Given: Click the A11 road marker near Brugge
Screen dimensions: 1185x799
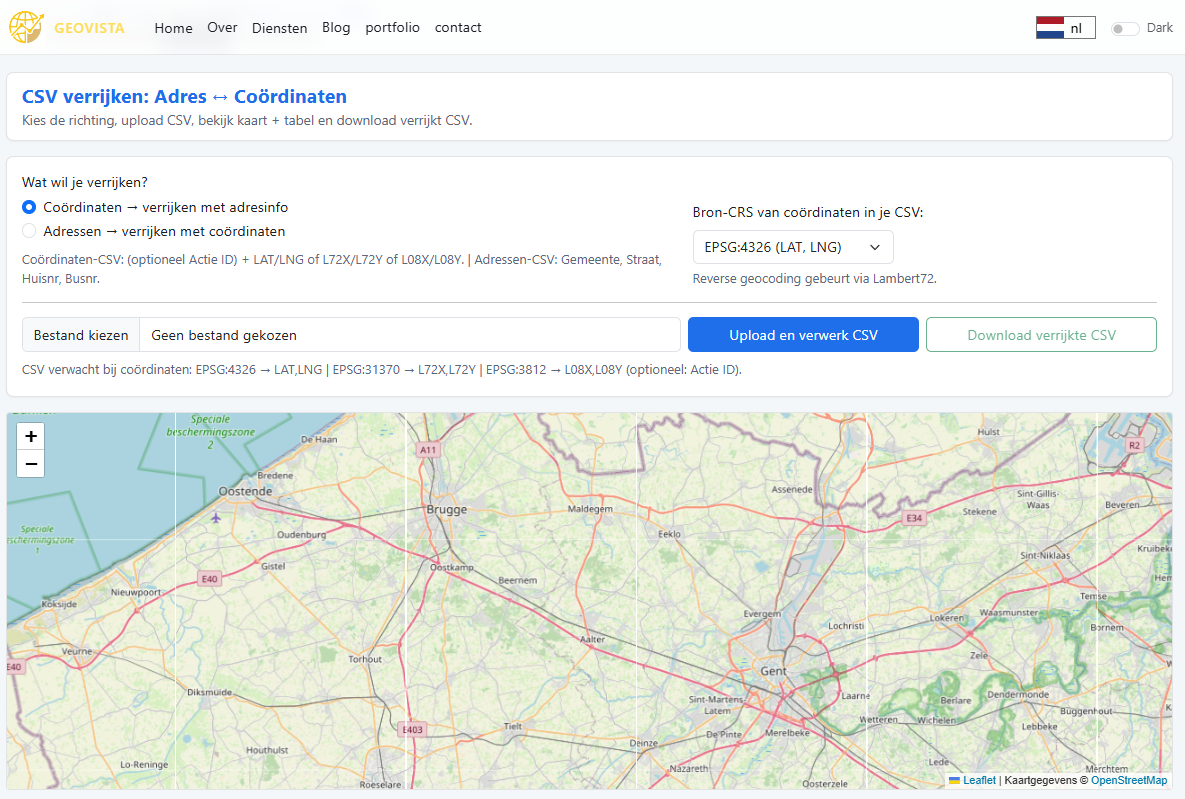Looking at the screenshot, I should coord(429,450).
